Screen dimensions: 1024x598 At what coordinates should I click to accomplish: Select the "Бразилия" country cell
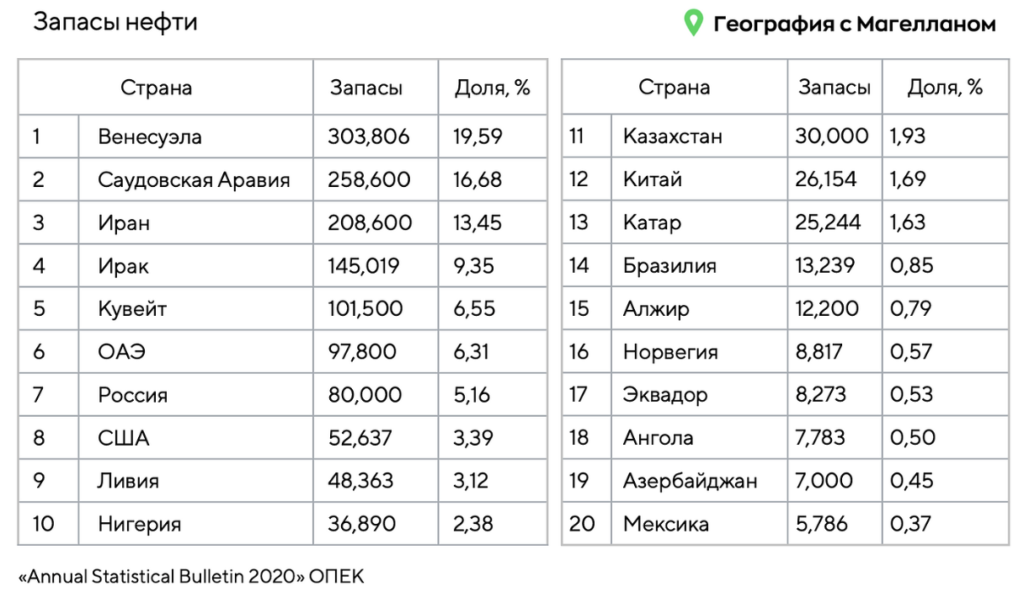tap(669, 266)
